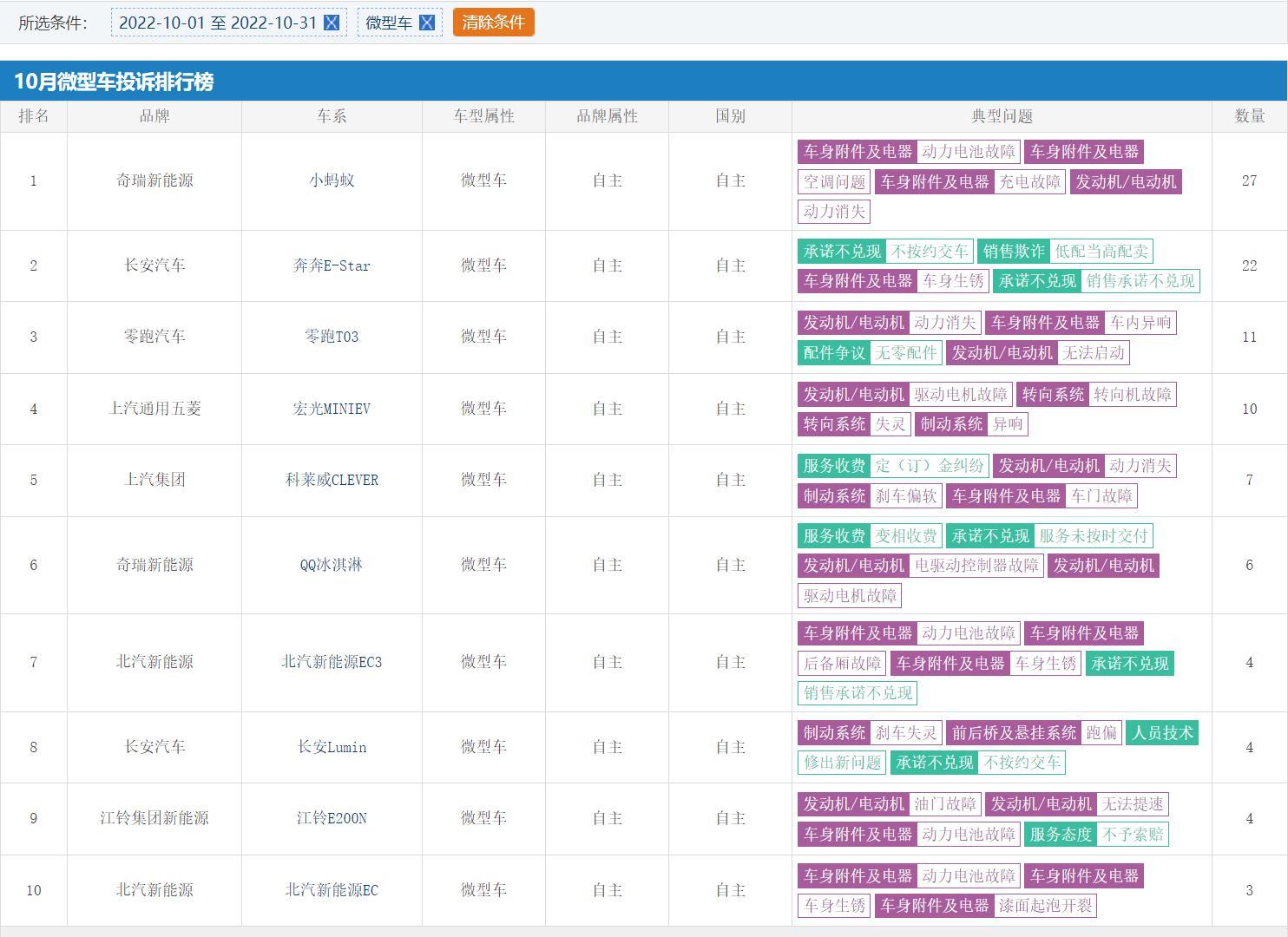Click 零跑汽车 brand cell
This screenshot has height=937, width=1288.
click(x=154, y=337)
